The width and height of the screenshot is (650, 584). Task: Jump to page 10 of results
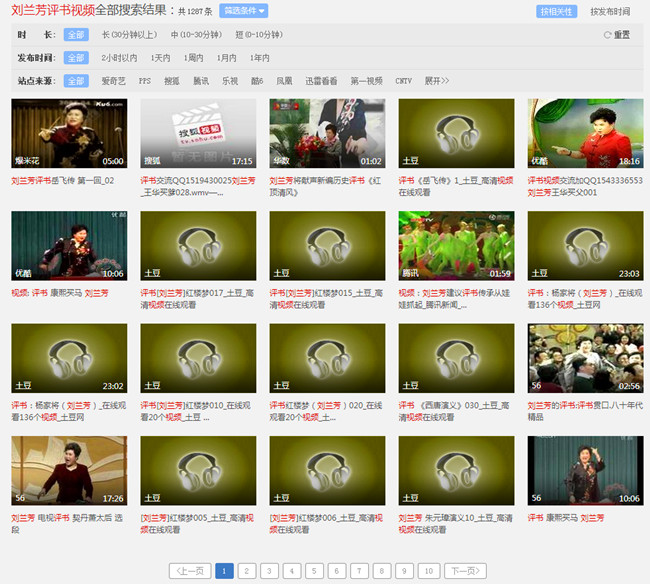click(429, 571)
